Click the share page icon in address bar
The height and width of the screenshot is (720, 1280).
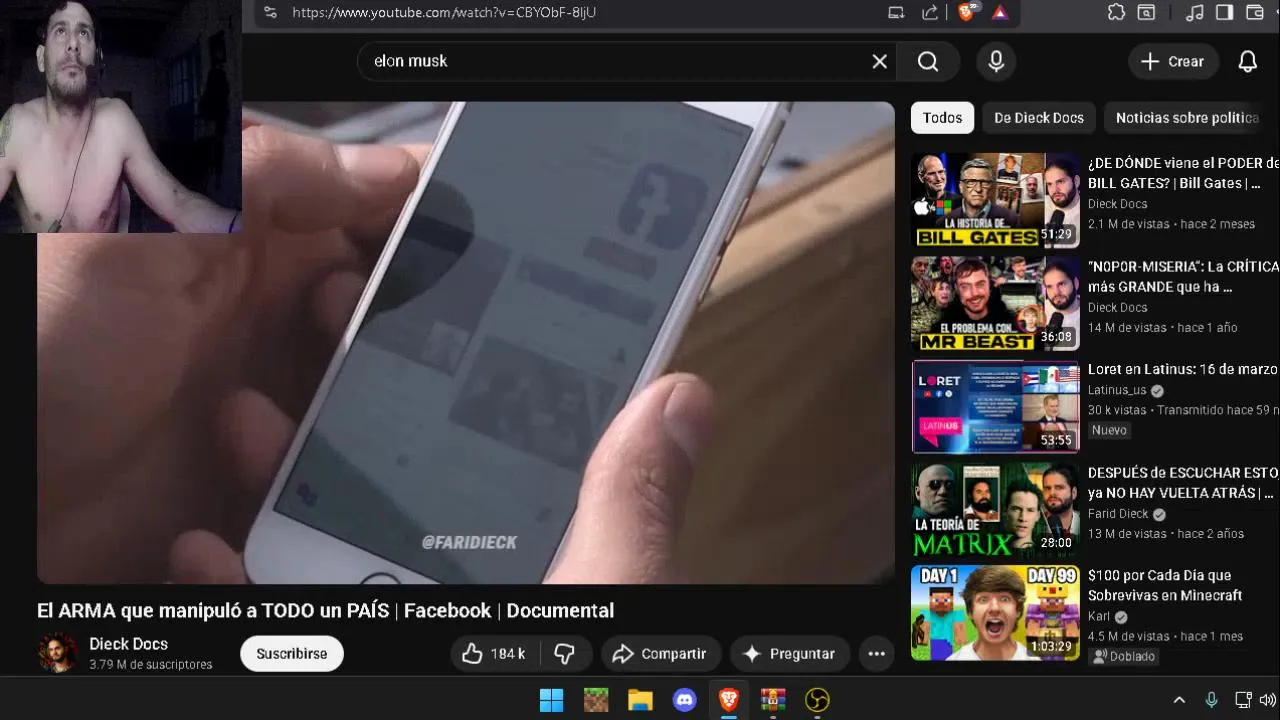(x=930, y=12)
